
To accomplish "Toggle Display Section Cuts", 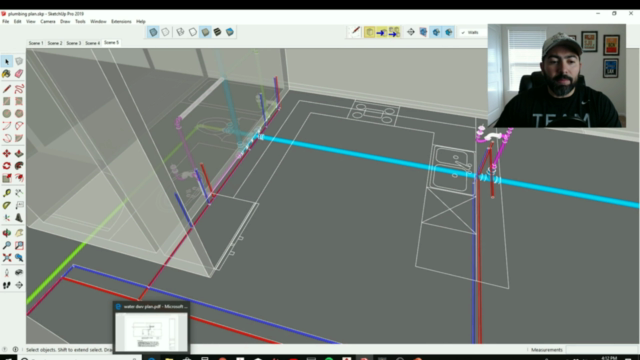I will click(x=436, y=32).
